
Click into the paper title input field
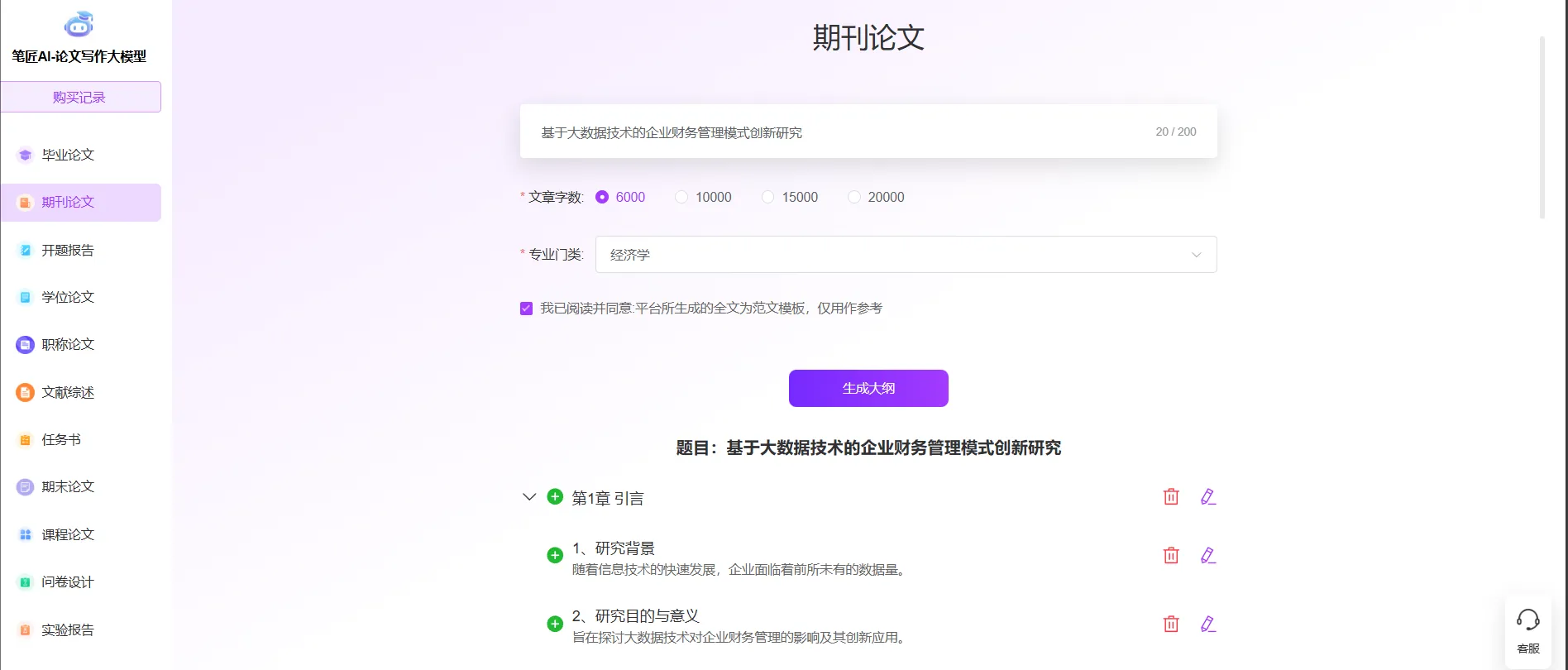(x=835, y=132)
